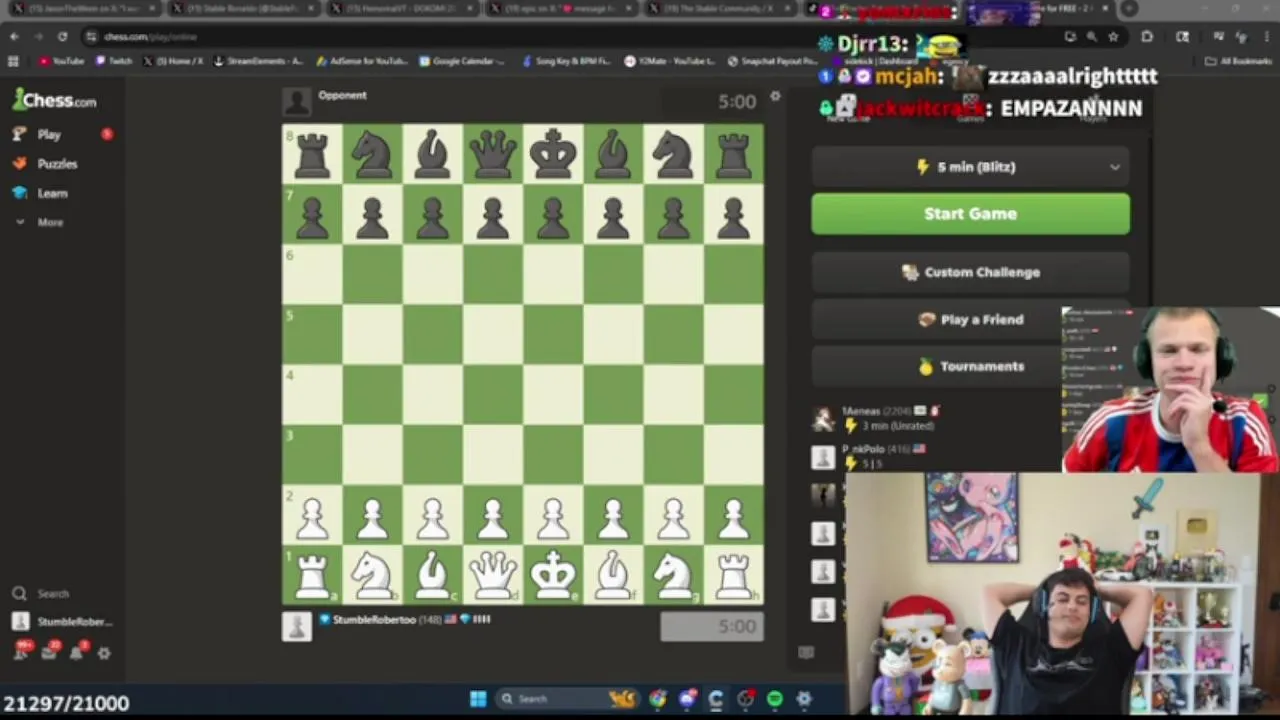Open the 5 min (Blitz) time control dropdown

(x=970, y=167)
